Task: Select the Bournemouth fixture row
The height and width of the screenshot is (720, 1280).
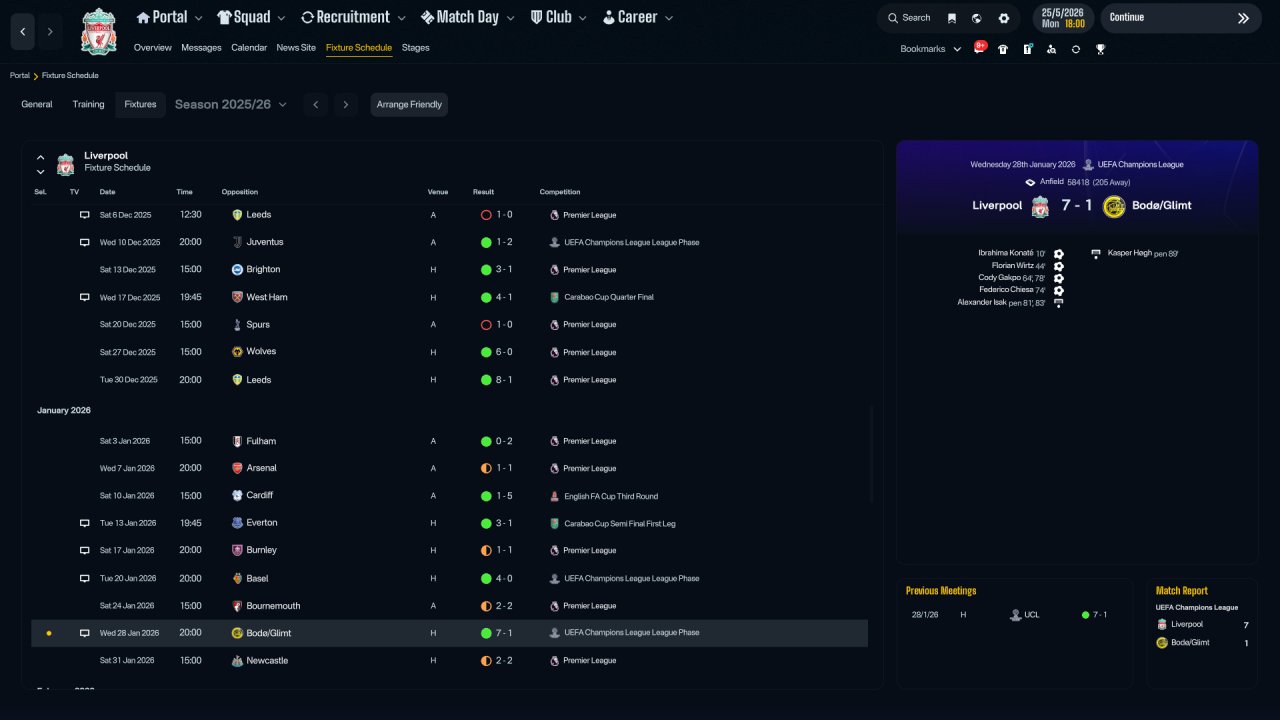Action: 450,606
